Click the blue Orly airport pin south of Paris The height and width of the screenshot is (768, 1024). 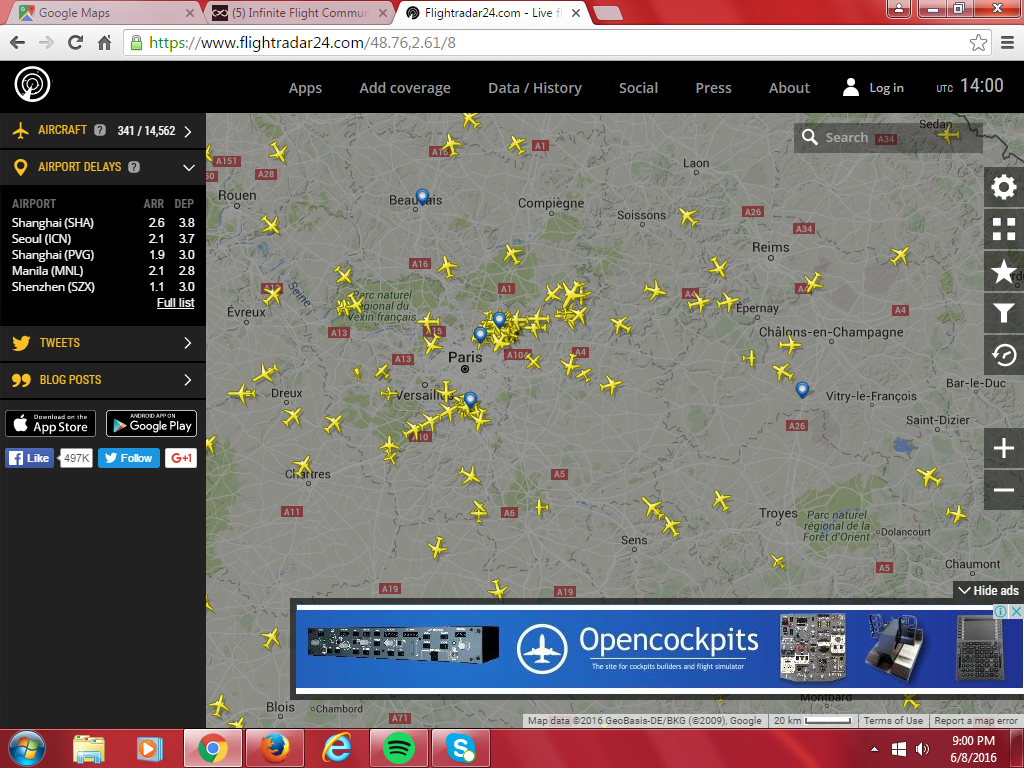[x=470, y=400]
